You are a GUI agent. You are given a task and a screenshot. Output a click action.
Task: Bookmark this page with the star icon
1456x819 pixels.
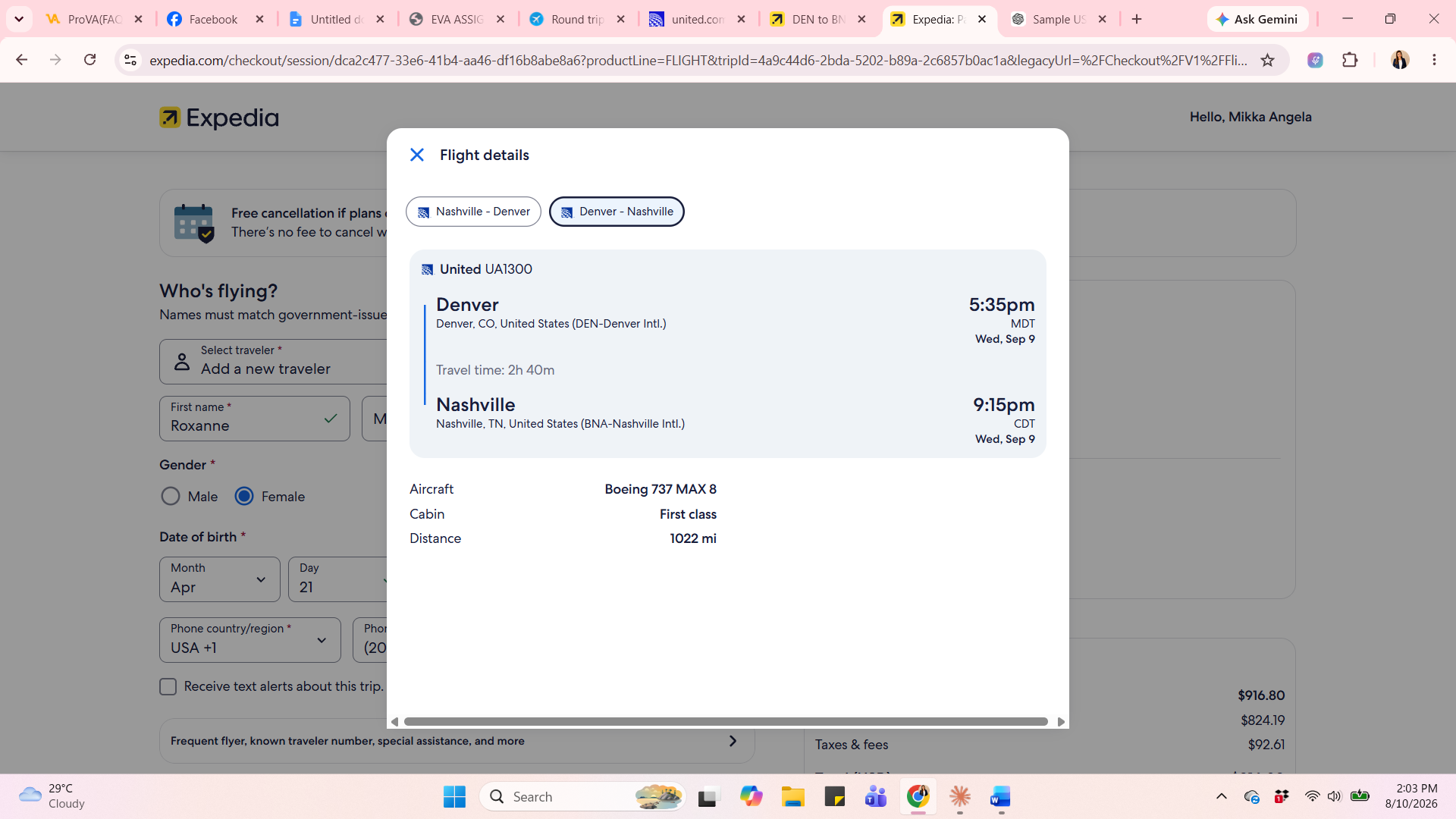tap(1267, 60)
